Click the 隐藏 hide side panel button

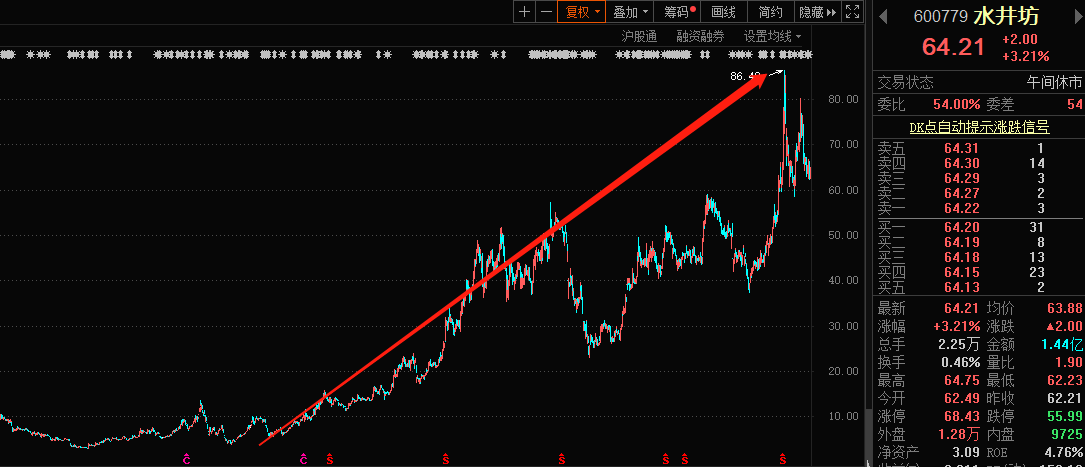(x=816, y=12)
